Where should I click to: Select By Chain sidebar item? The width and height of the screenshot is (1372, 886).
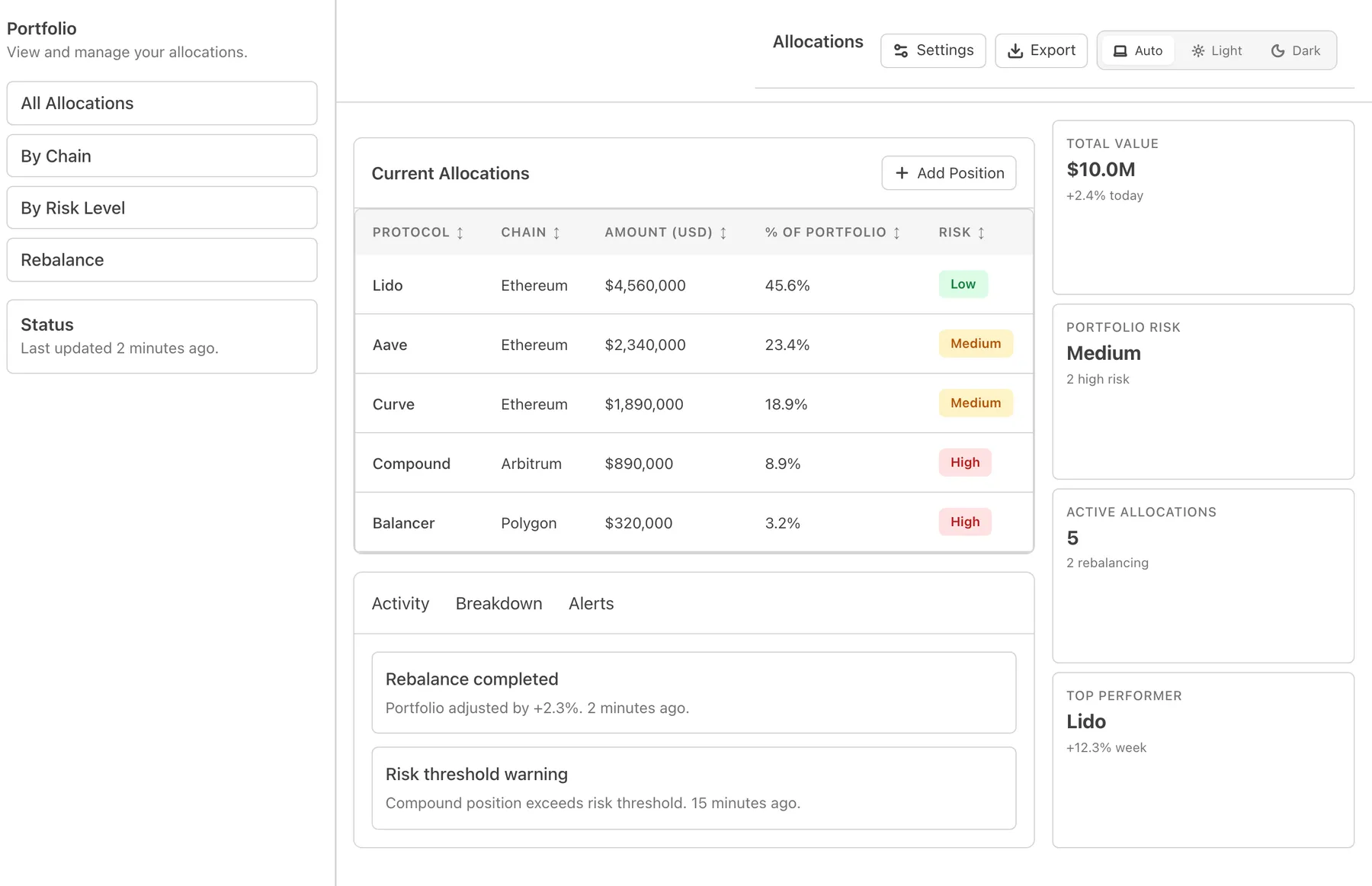tap(162, 156)
